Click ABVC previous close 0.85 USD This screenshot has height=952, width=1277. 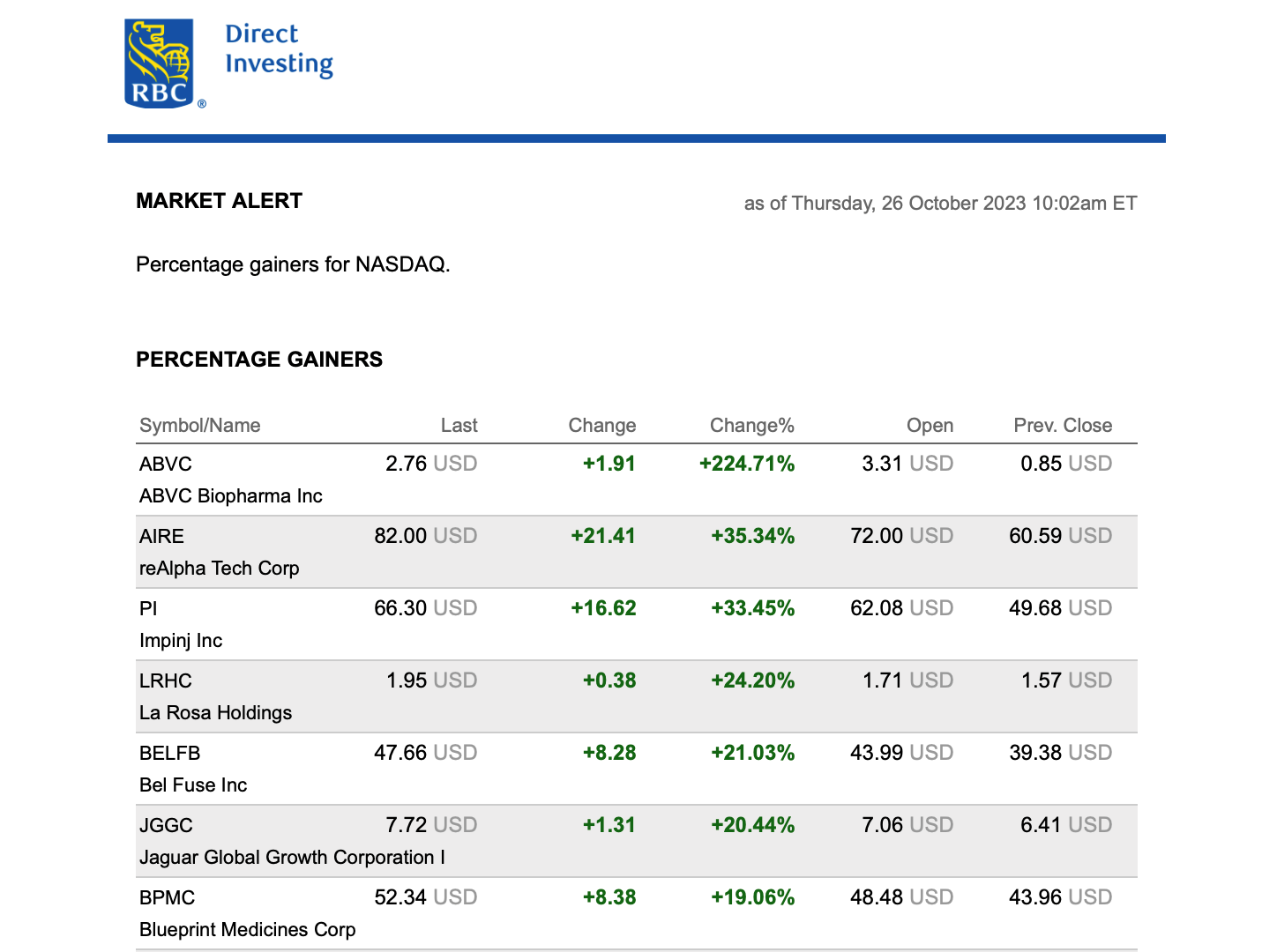click(1066, 464)
